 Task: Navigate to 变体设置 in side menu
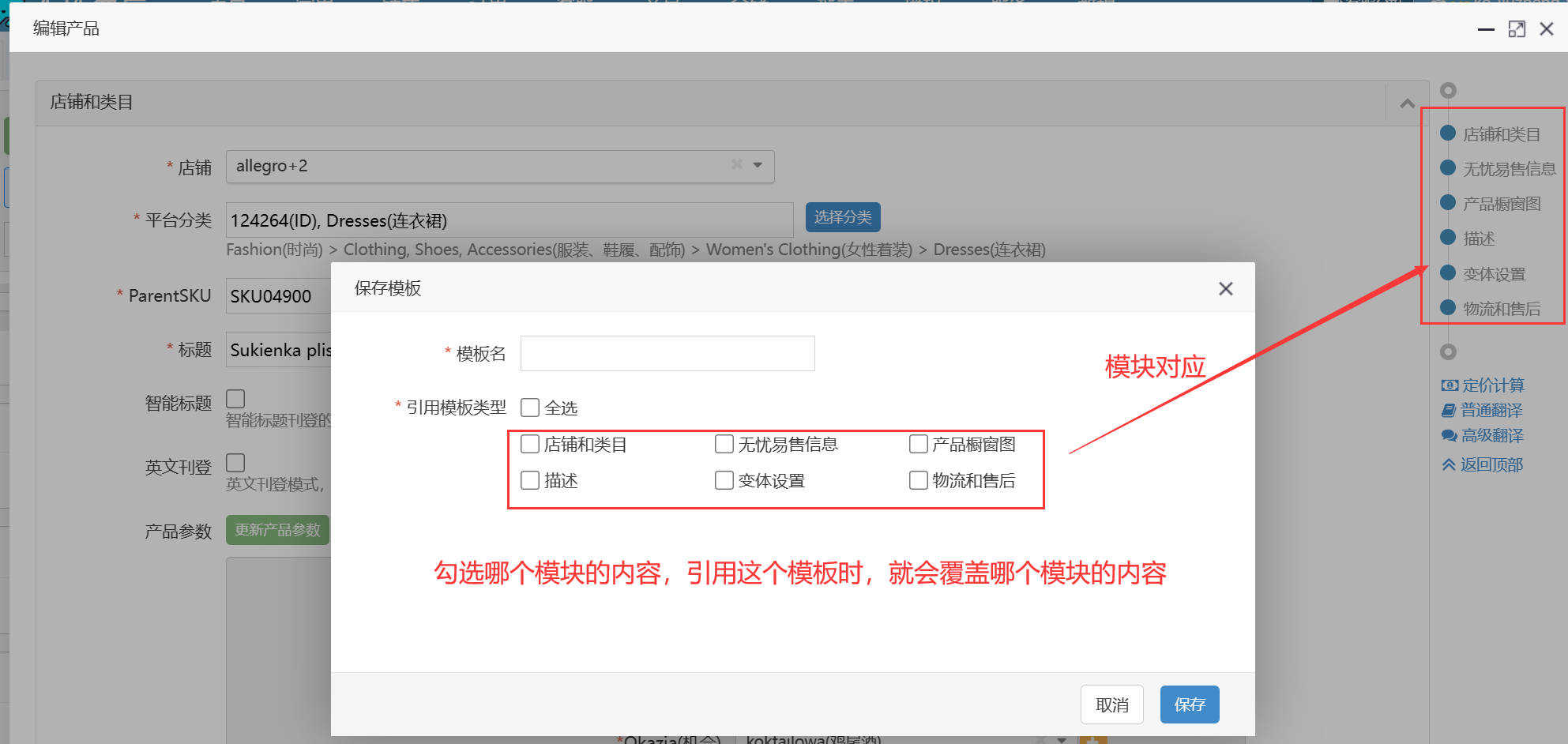1493,274
